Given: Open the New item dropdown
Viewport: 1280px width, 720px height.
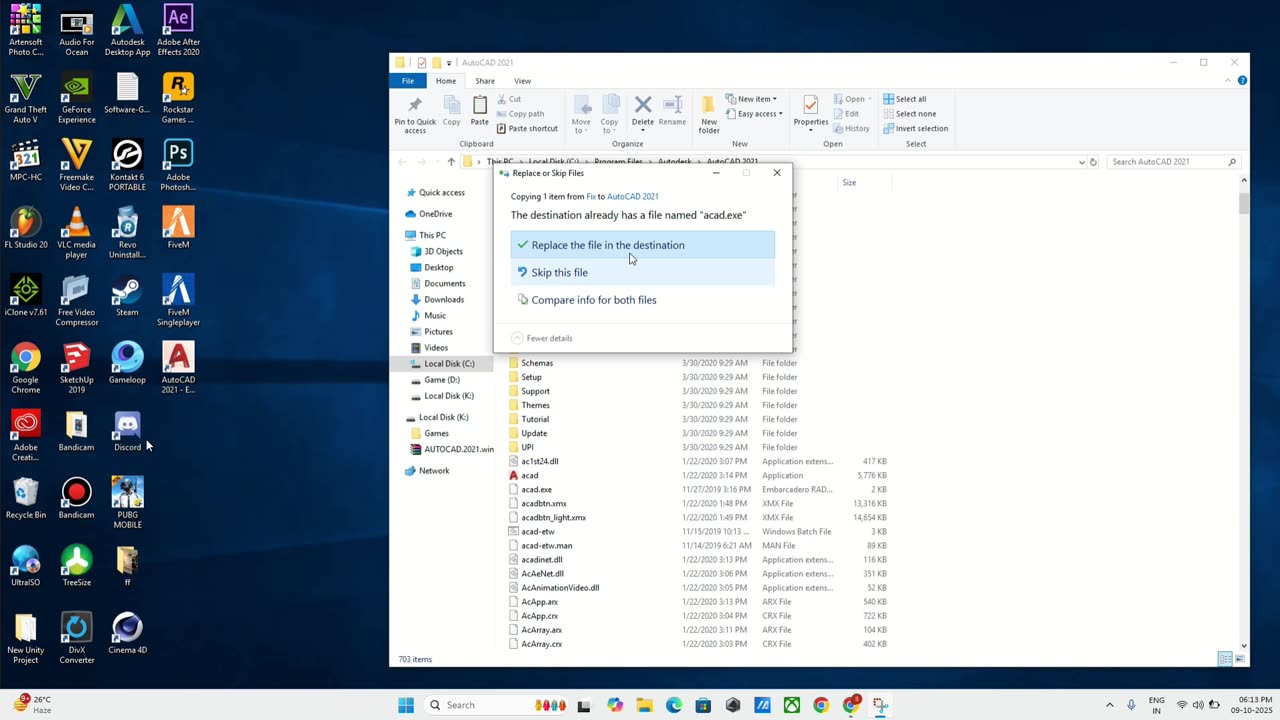Looking at the screenshot, I should tap(751, 99).
